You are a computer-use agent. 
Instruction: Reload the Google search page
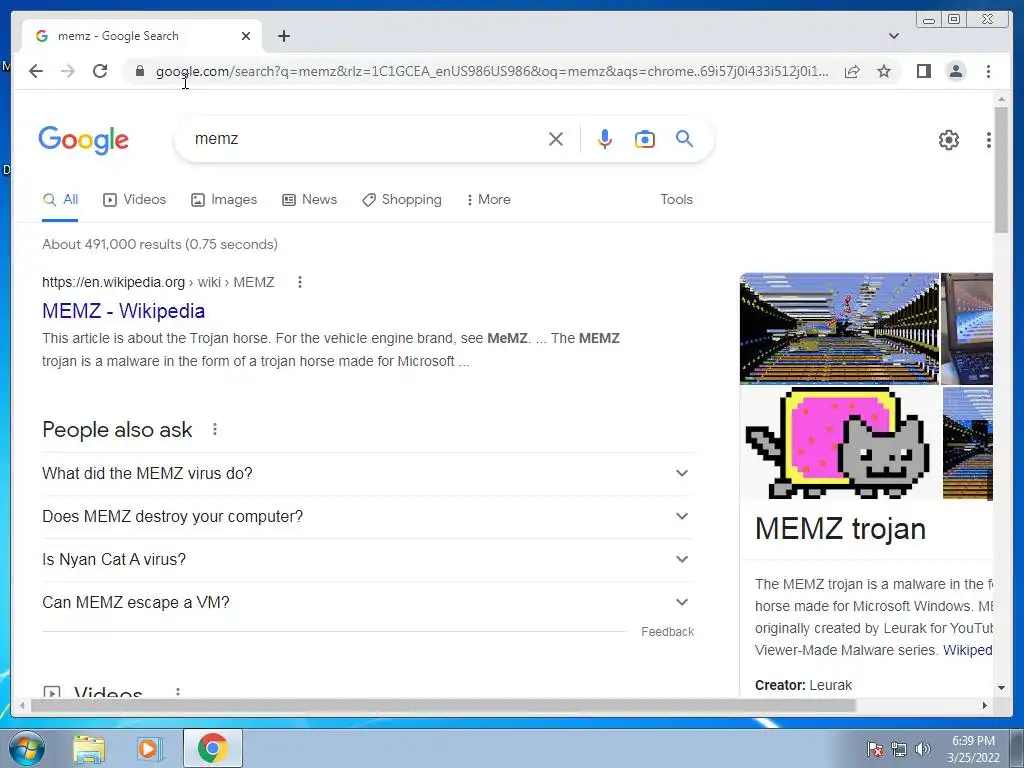tap(100, 71)
